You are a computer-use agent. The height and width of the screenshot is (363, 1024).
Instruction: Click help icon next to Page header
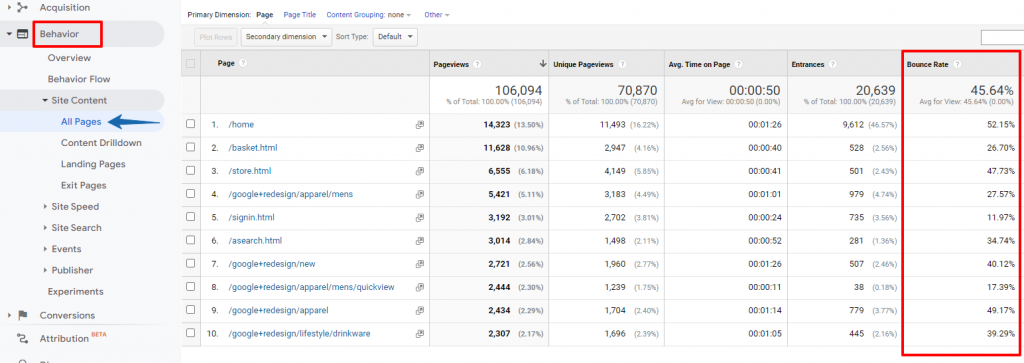click(243, 63)
